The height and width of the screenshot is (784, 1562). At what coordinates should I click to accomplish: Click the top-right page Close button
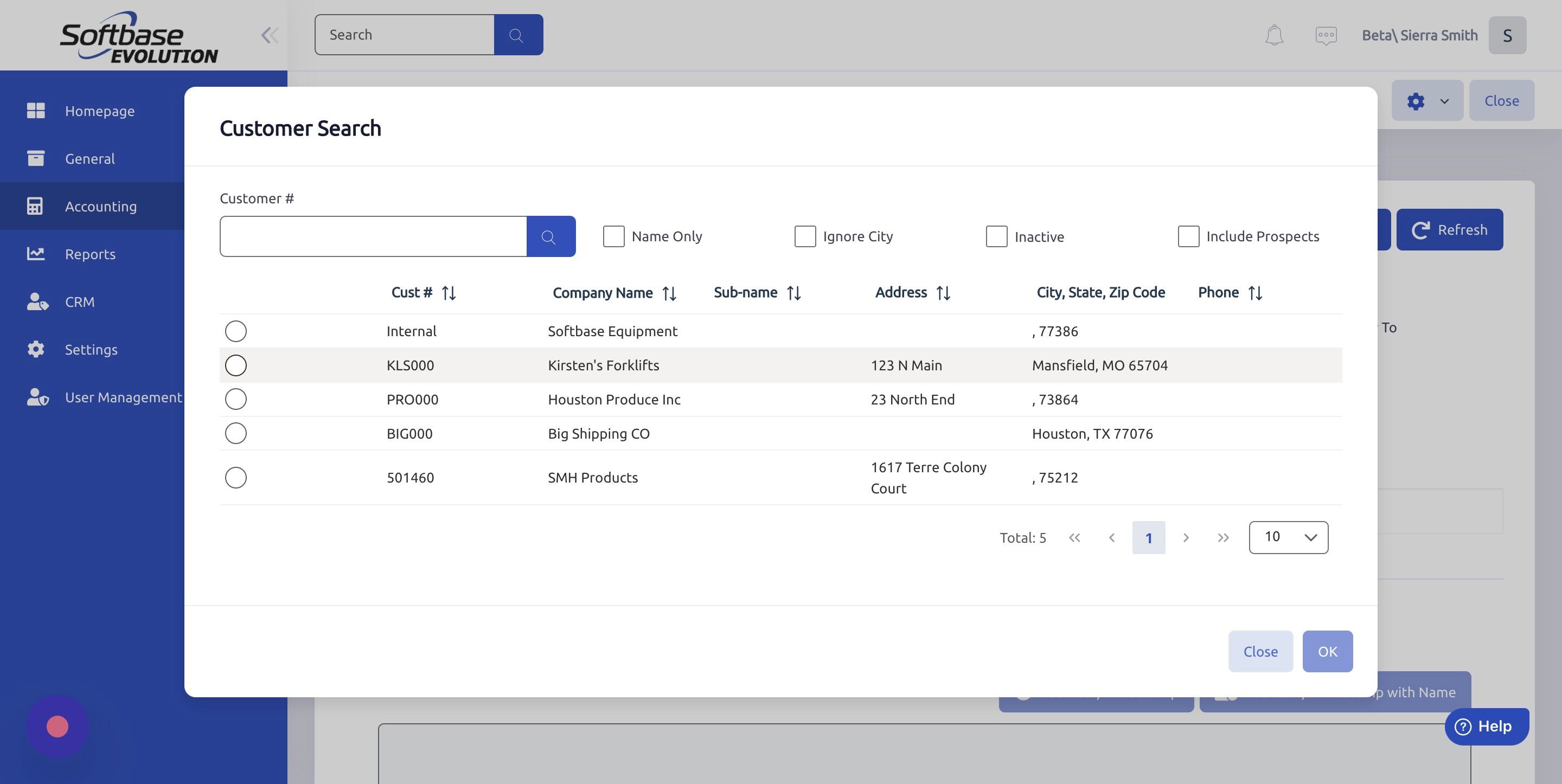[x=1501, y=101]
